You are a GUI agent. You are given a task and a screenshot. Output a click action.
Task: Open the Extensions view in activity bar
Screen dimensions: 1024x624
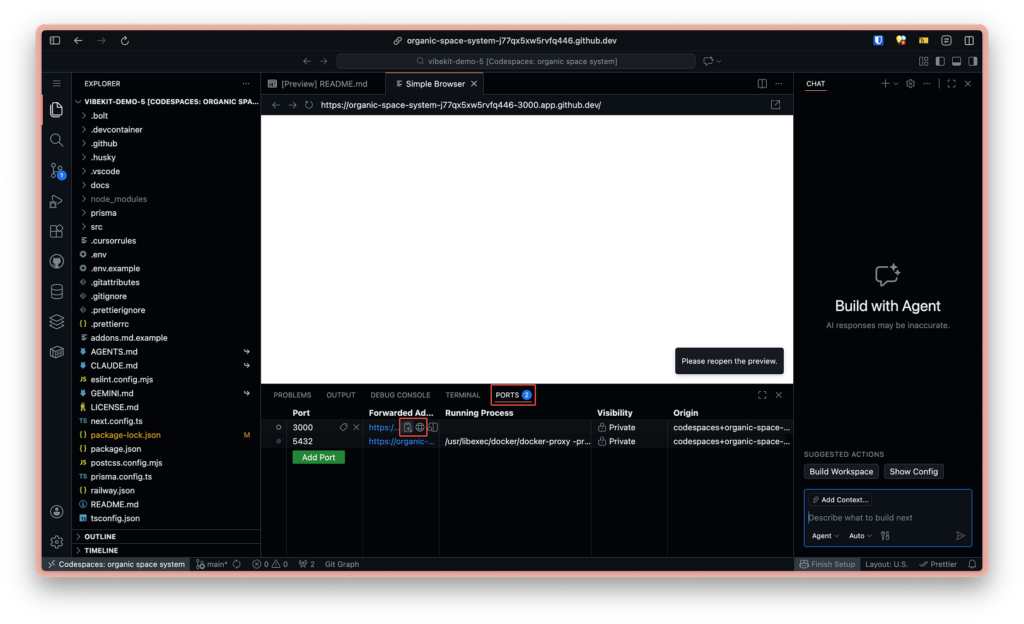coord(57,231)
